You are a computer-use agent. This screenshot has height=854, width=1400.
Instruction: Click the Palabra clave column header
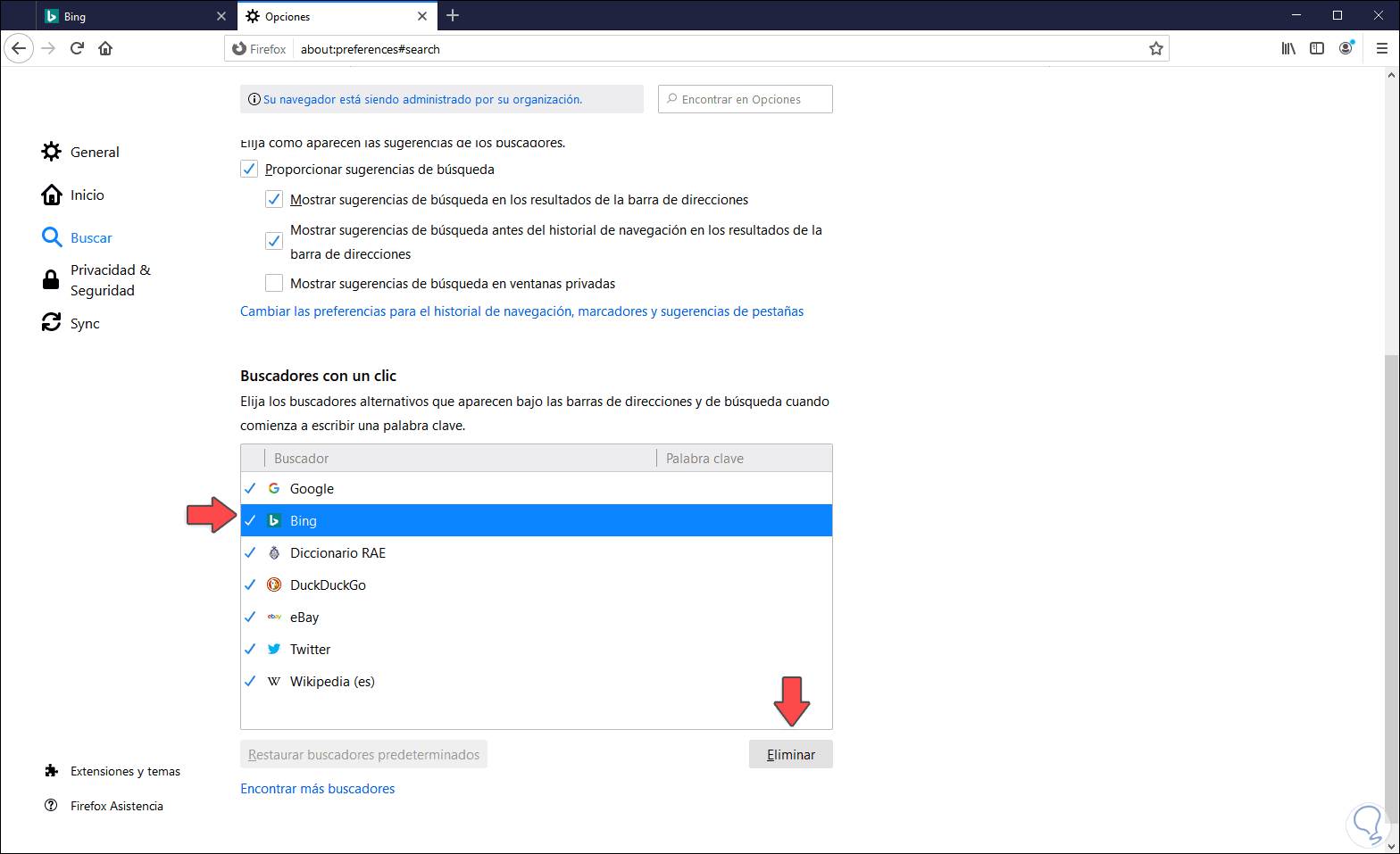(x=745, y=458)
